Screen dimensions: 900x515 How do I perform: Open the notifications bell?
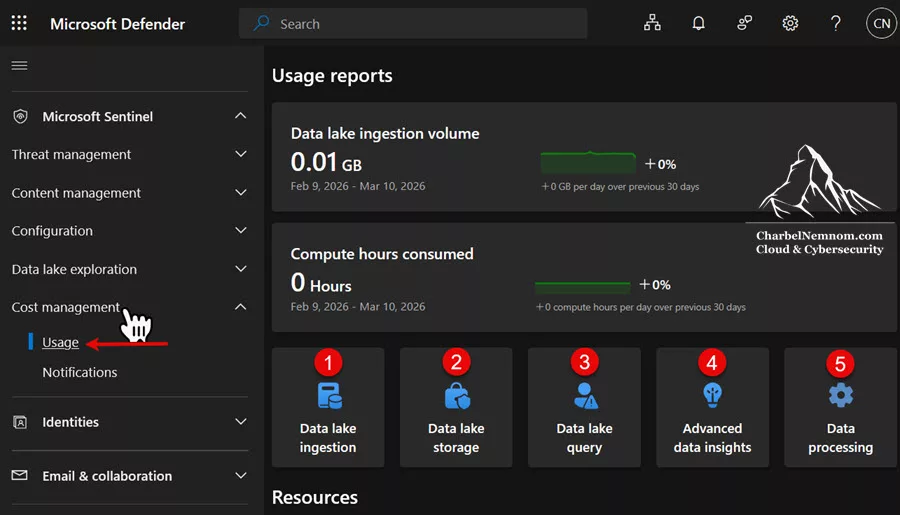(699, 23)
